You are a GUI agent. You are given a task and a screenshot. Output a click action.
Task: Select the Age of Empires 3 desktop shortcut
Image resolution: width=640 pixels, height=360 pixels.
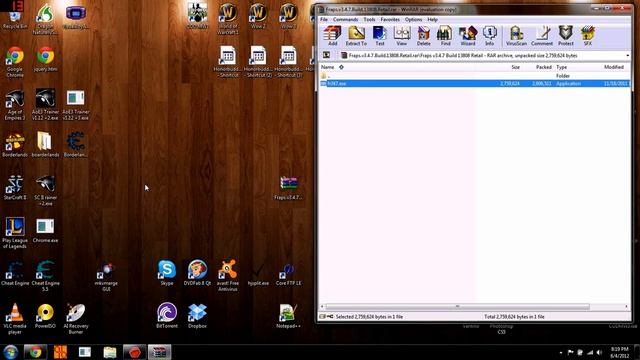(x=15, y=104)
